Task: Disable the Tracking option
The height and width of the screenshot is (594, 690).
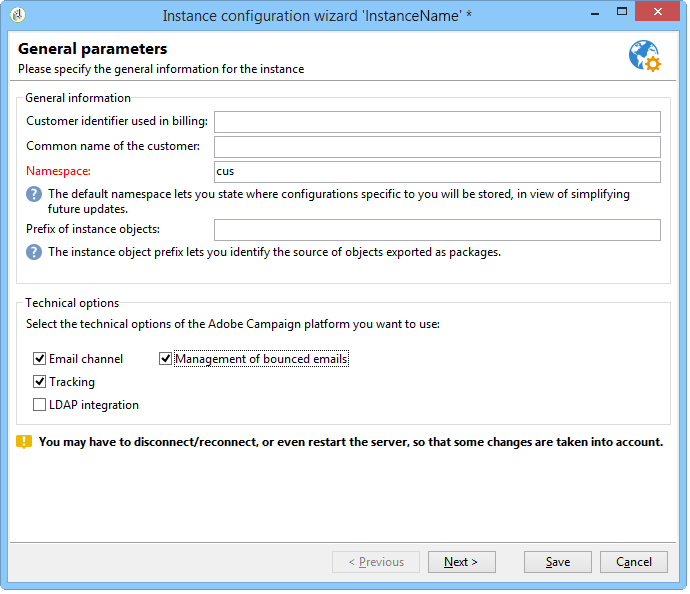Action: coord(40,382)
